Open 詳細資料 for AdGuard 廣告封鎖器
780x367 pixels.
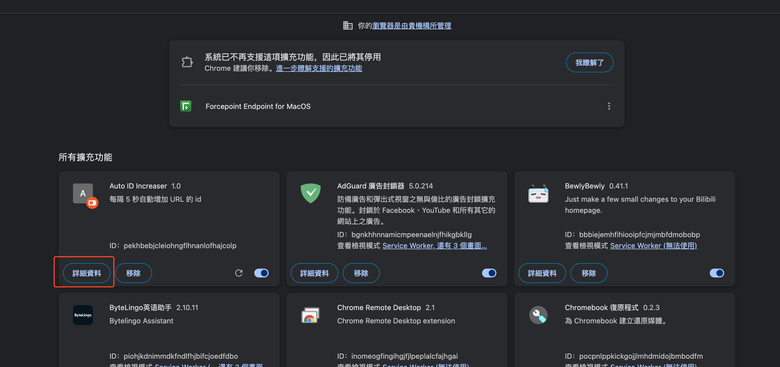(x=314, y=273)
